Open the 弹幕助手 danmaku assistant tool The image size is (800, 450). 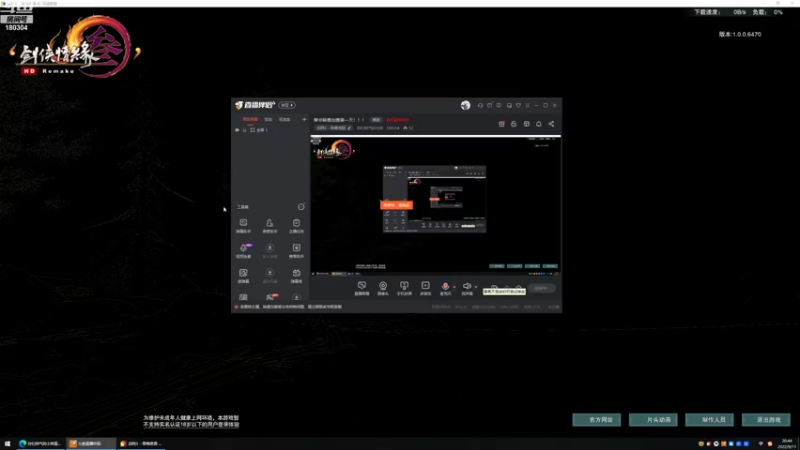pyautogui.click(x=243, y=226)
